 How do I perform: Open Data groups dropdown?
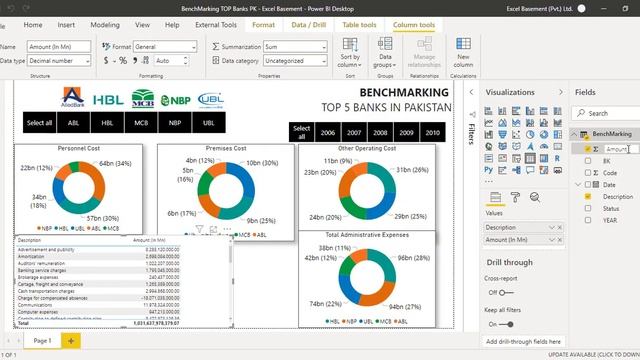pos(385,52)
